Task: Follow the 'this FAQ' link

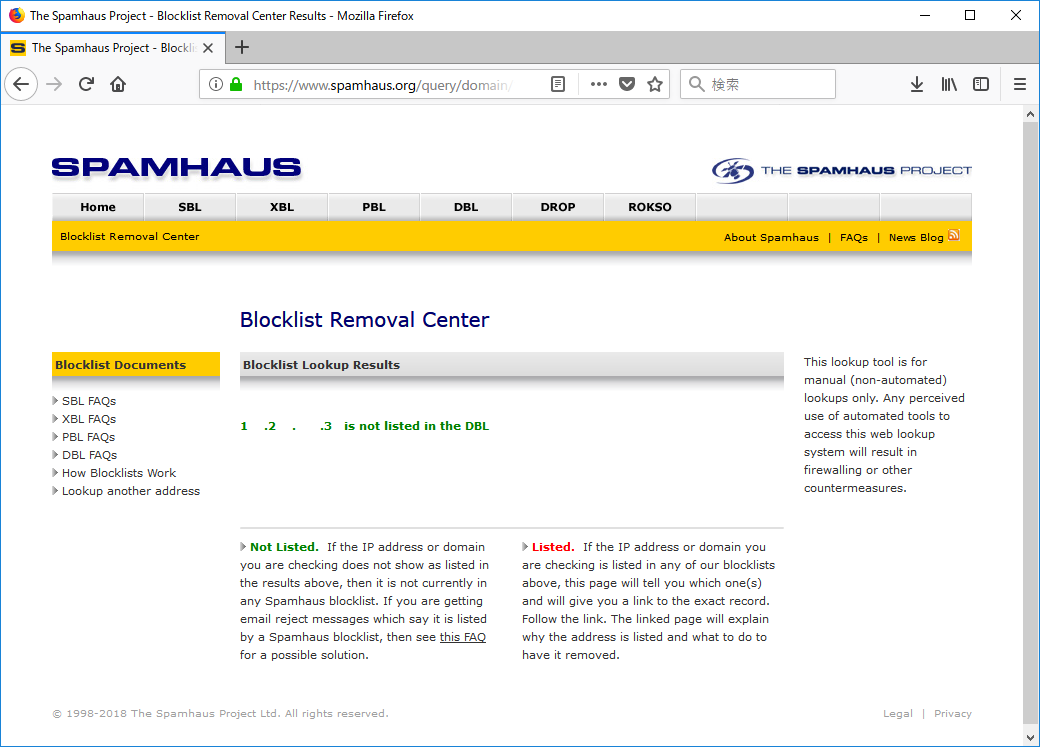Action: click(463, 637)
